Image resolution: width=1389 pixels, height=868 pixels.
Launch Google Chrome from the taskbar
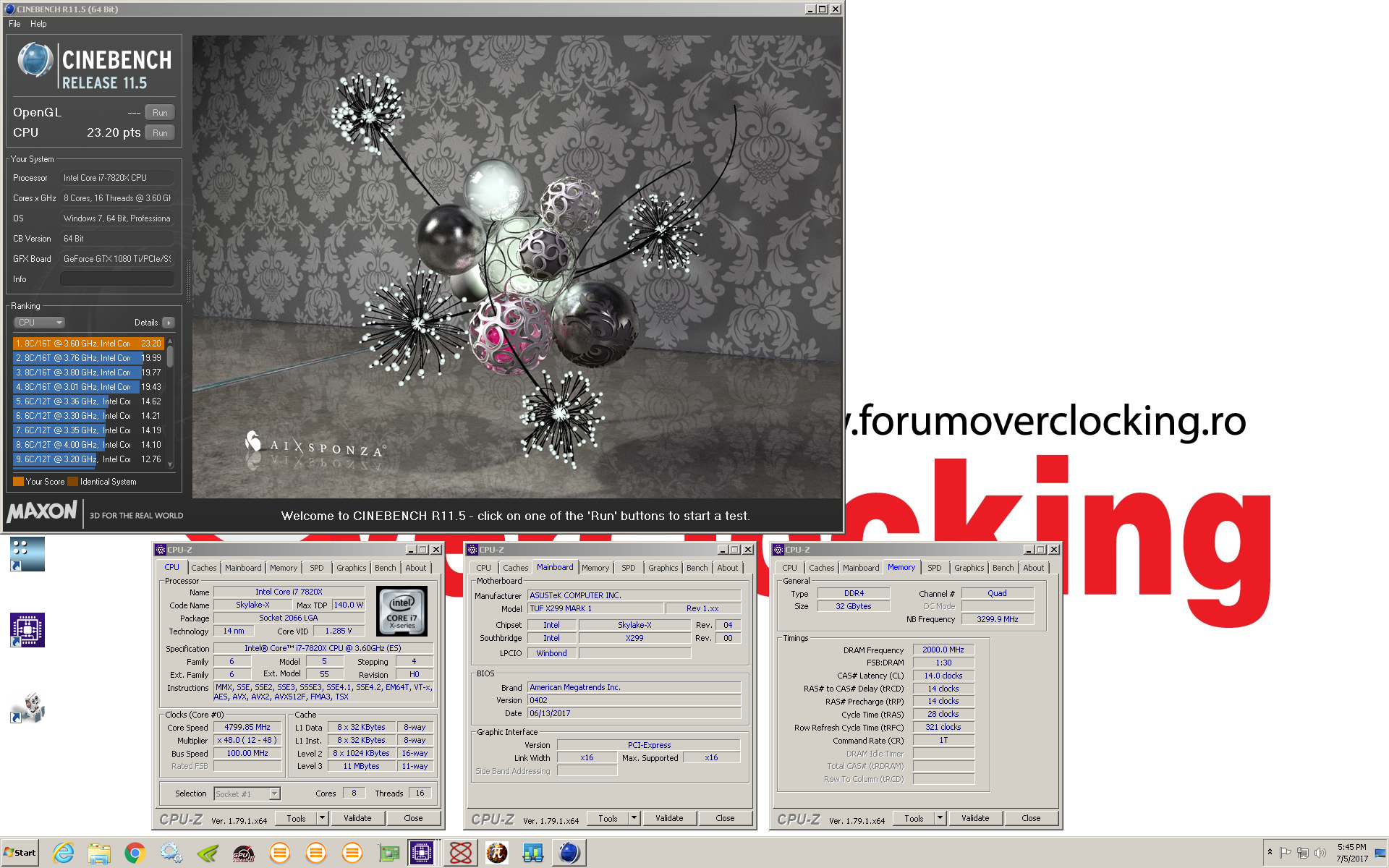tap(135, 853)
